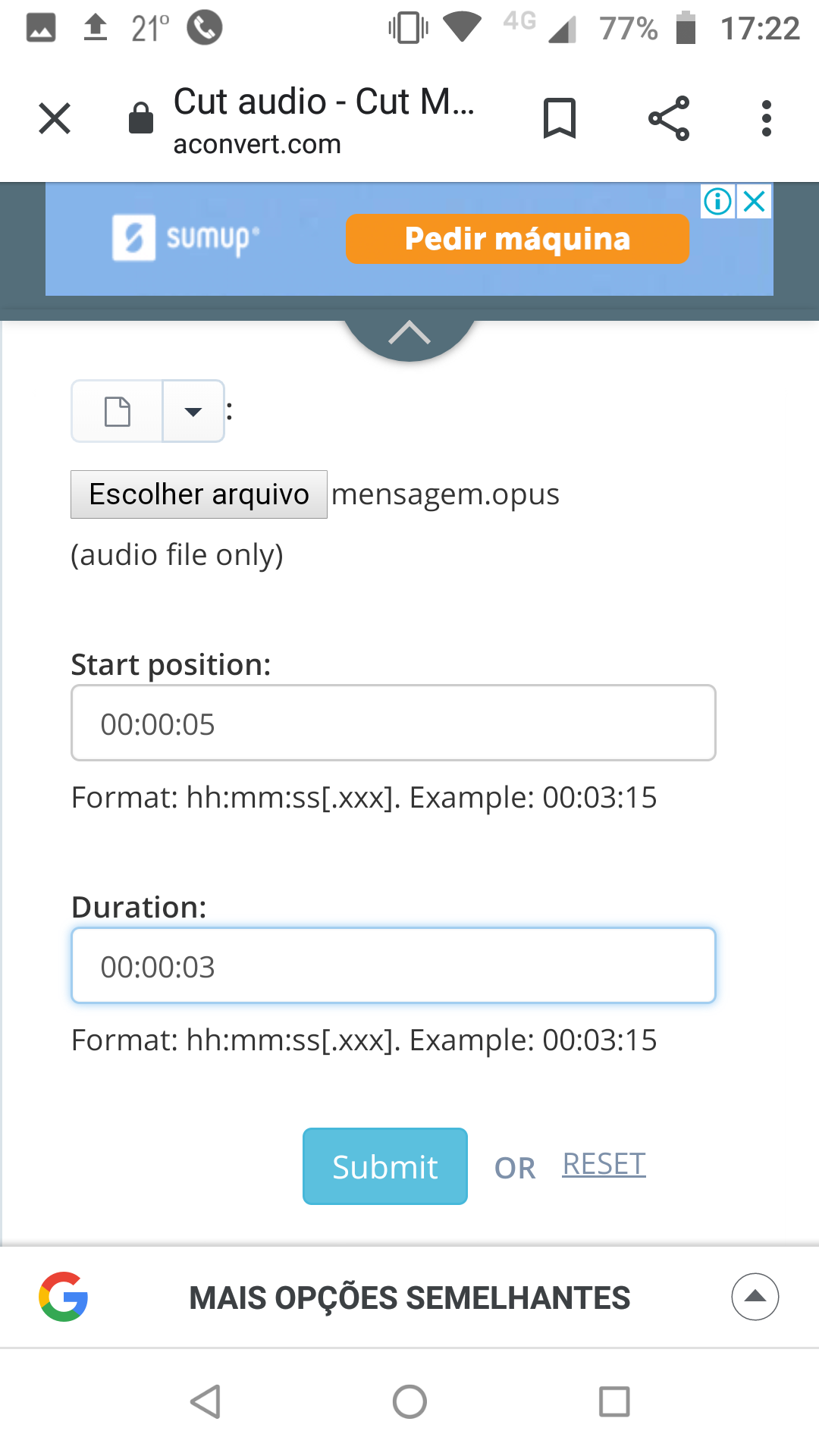Expand Mais opções semelhantes panel arrow
Screen dimensions: 819x1456
pyautogui.click(x=755, y=1297)
